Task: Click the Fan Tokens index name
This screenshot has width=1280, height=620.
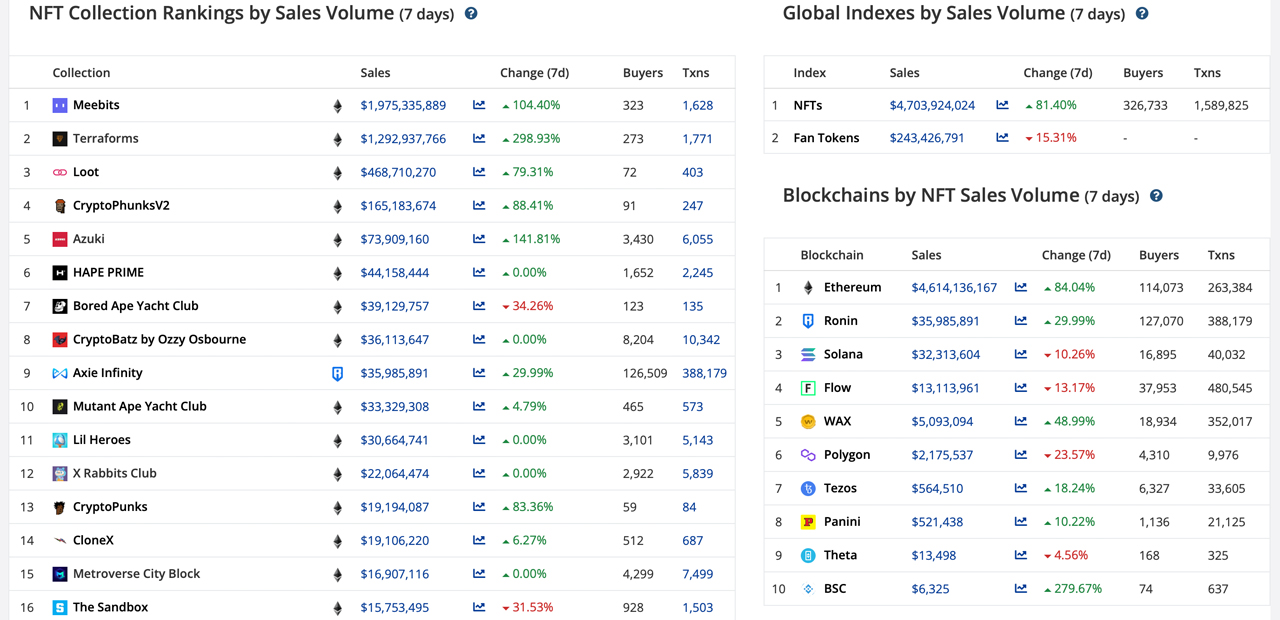Action: tap(827, 138)
